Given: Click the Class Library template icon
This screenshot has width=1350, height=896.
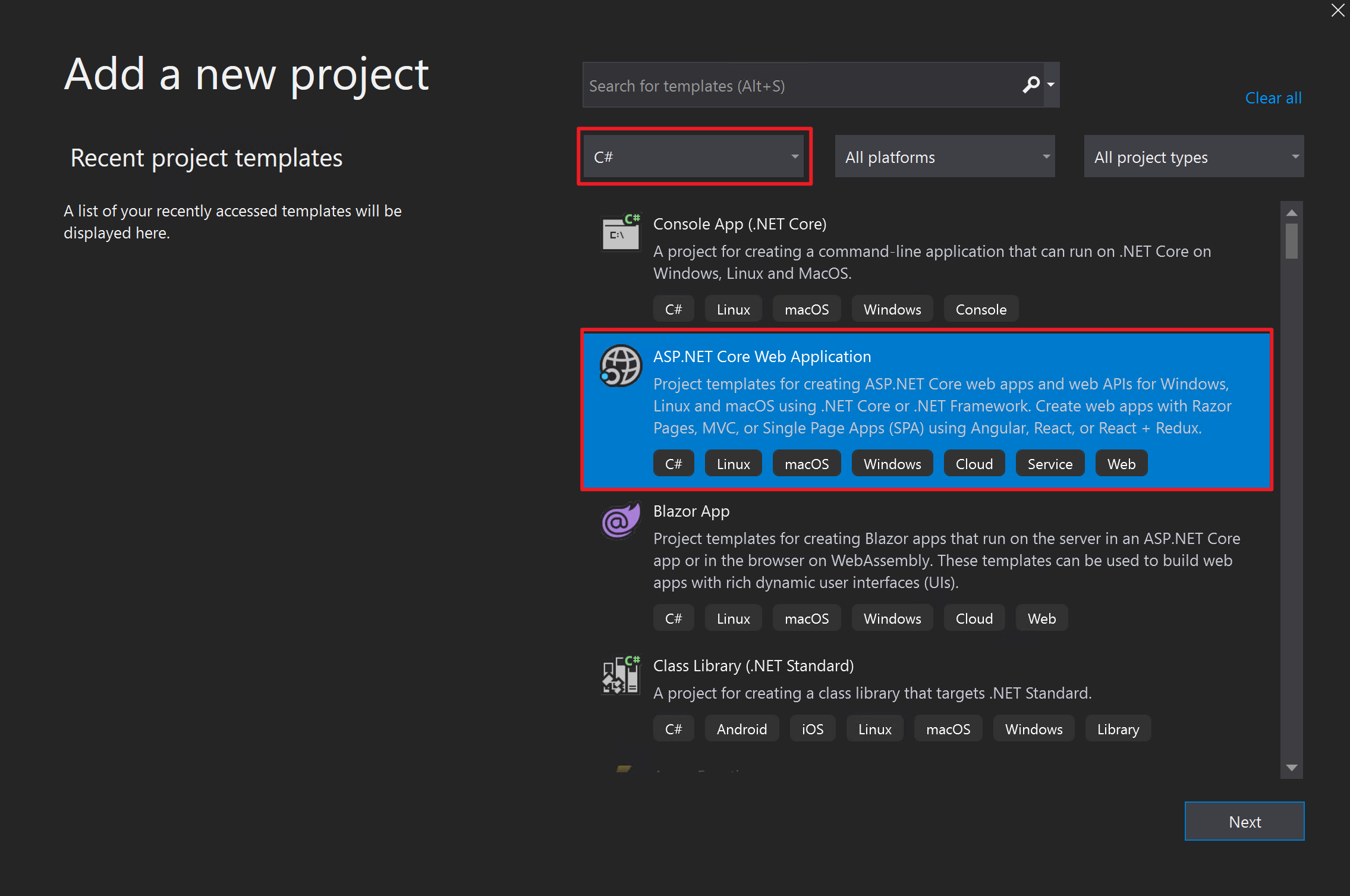Looking at the screenshot, I should pos(621,675).
